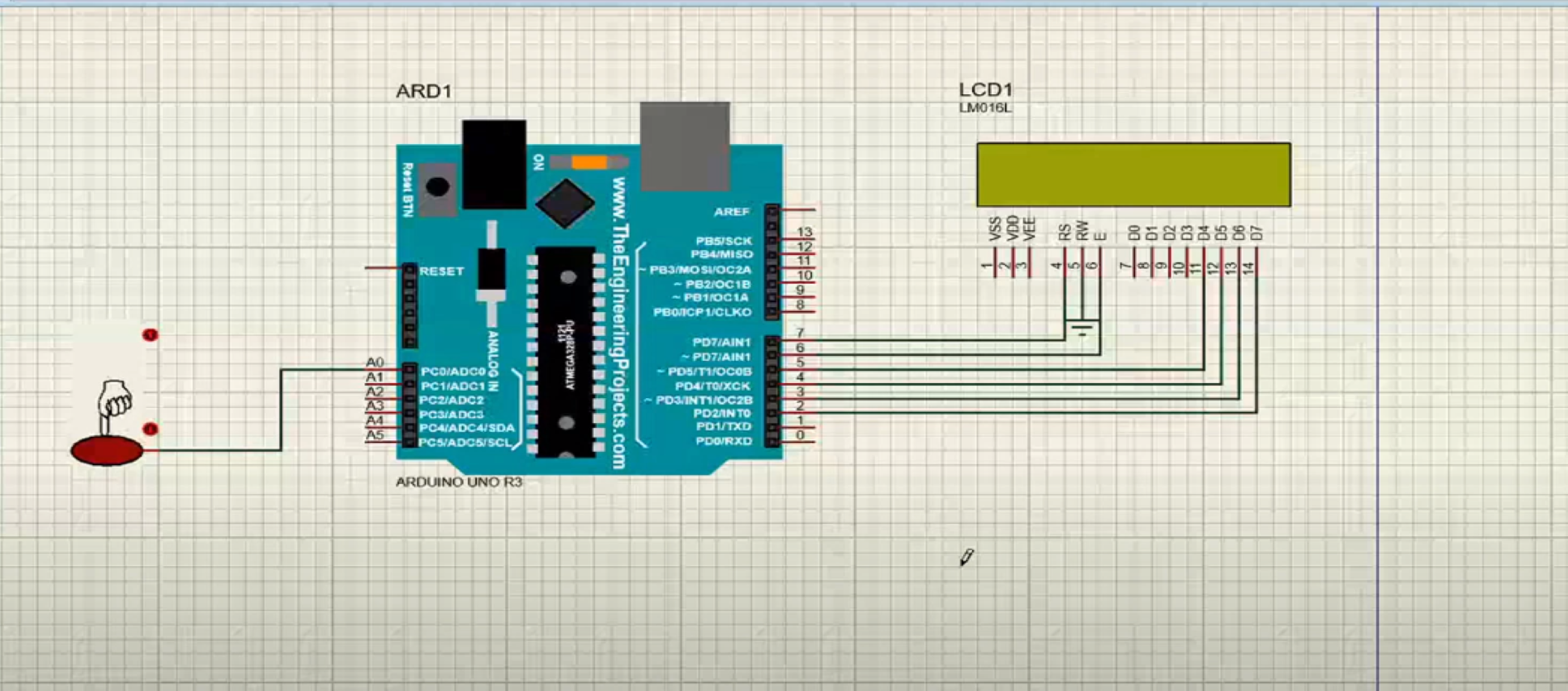The height and width of the screenshot is (691, 1568).
Task: Click the PD1/TXD pin label
Action: (724, 427)
